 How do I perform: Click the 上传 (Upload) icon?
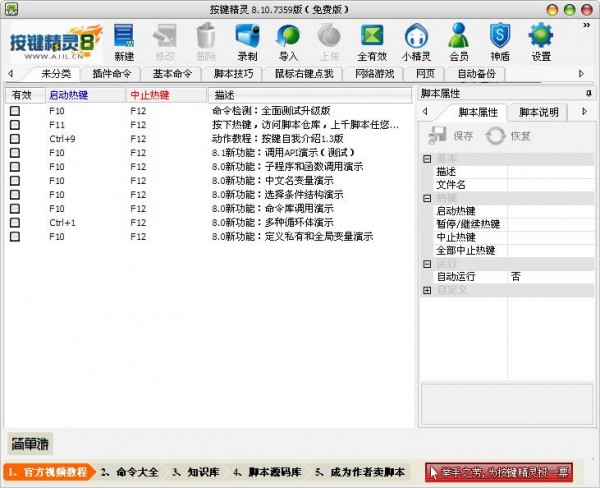coord(329,42)
